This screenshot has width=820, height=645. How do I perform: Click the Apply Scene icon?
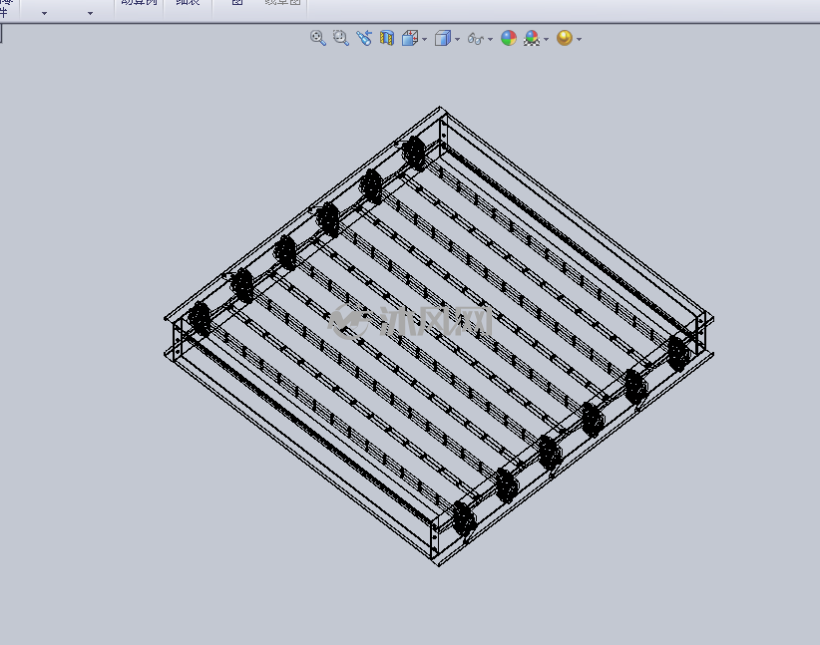click(532, 38)
